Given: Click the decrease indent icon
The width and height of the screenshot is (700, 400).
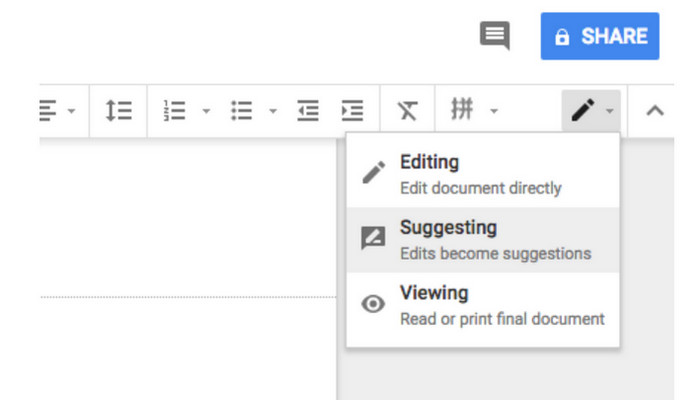Looking at the screenshot, I should coord(308,110).
